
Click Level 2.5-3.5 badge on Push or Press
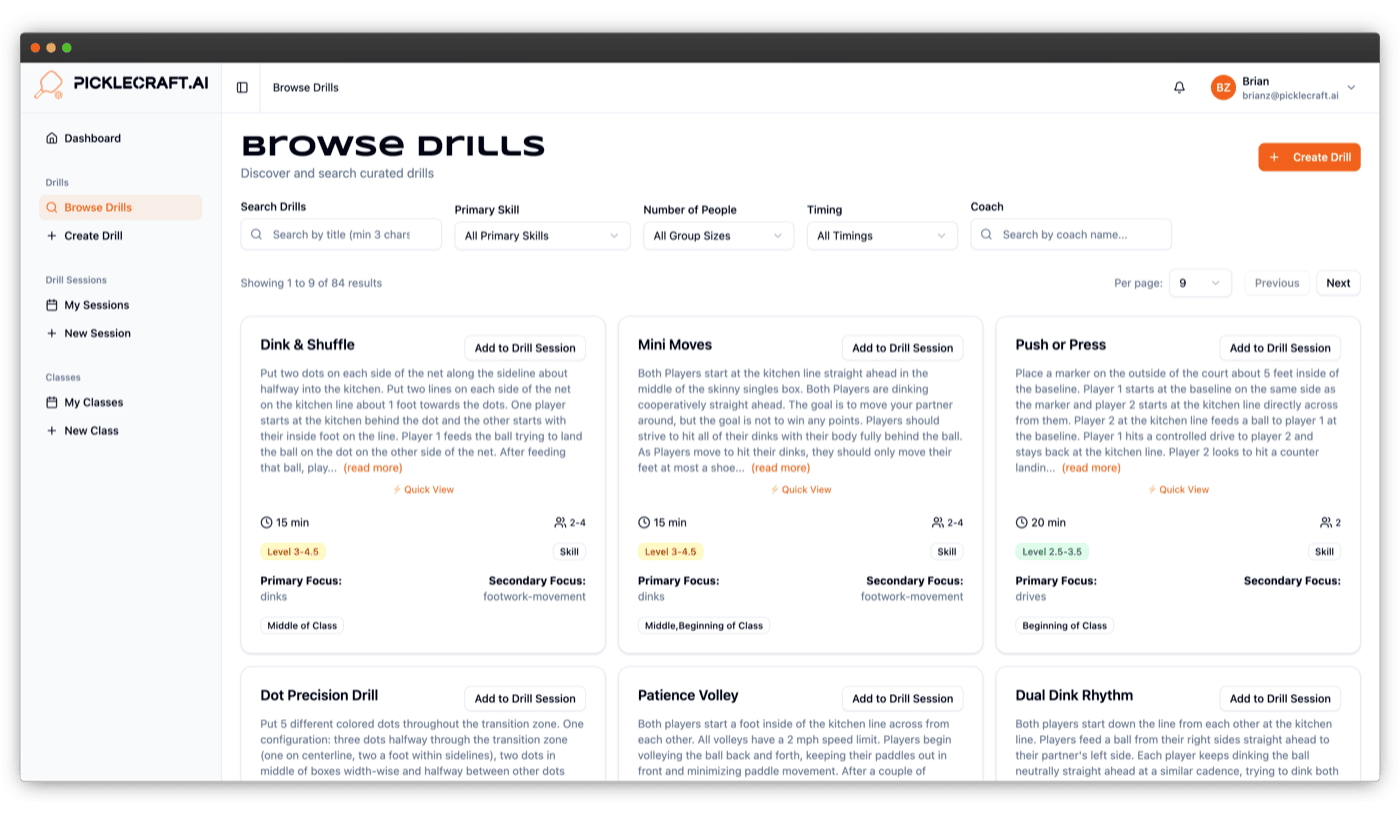click(x=1052, y=552)
